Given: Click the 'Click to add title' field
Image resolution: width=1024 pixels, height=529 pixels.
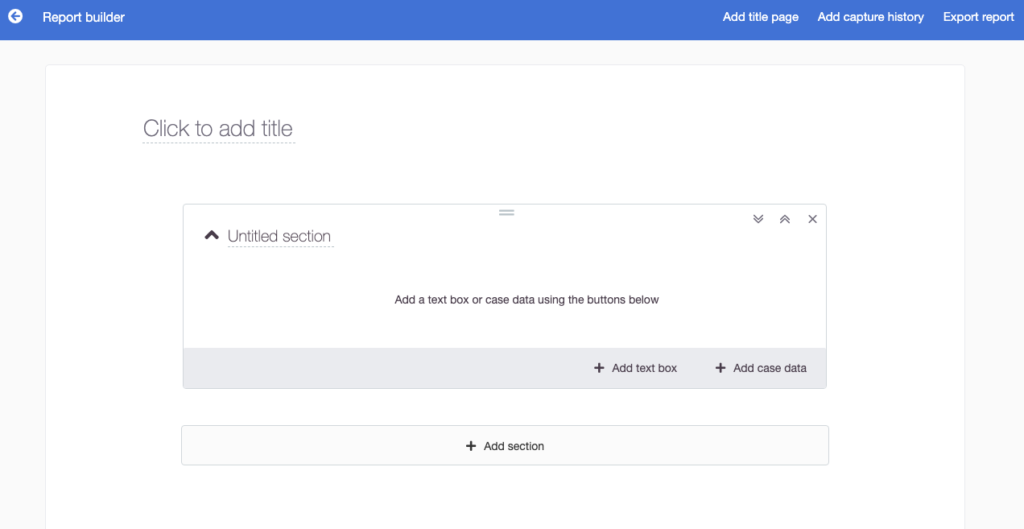Looking at the screenshot, I should tap(218, 128).
